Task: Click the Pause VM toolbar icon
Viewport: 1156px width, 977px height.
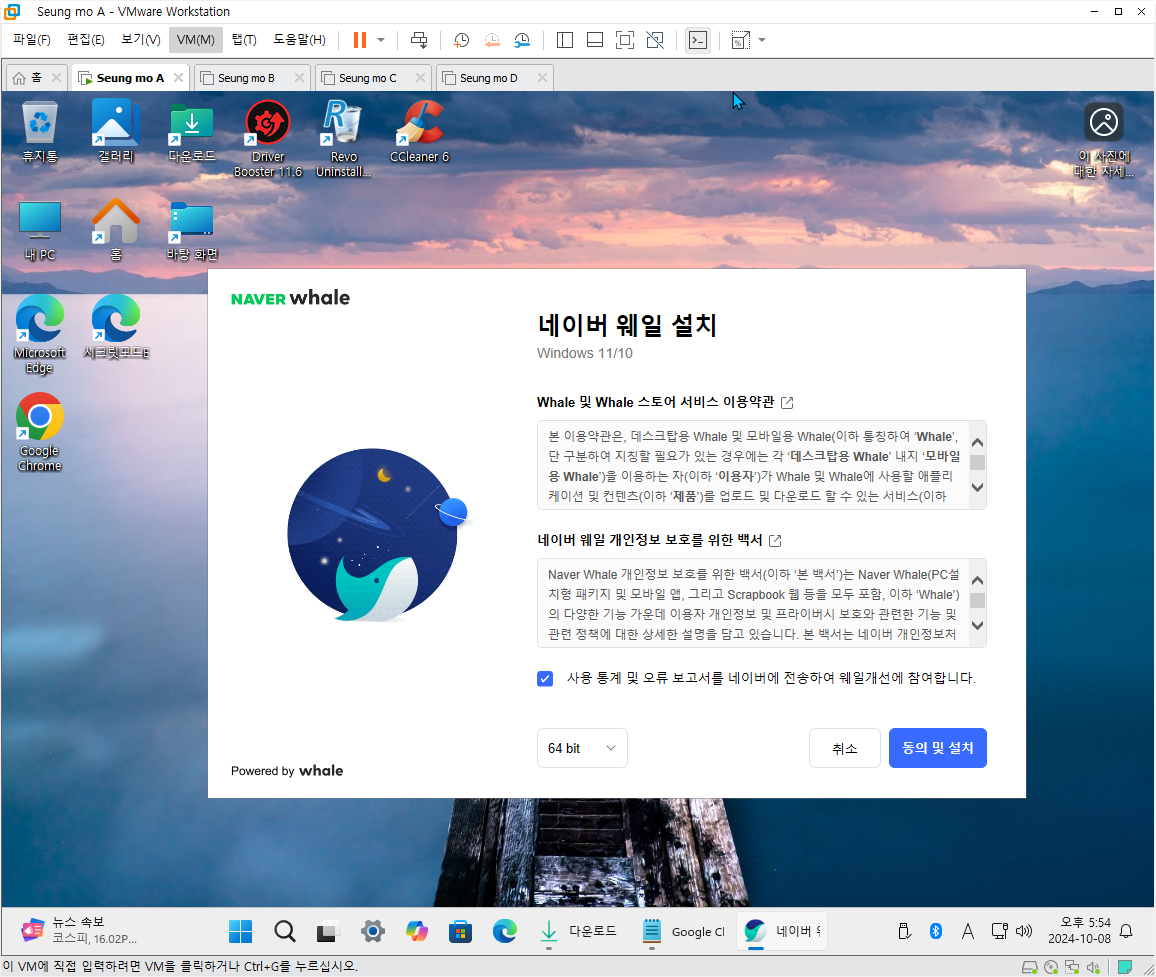Action: [360, 40]
